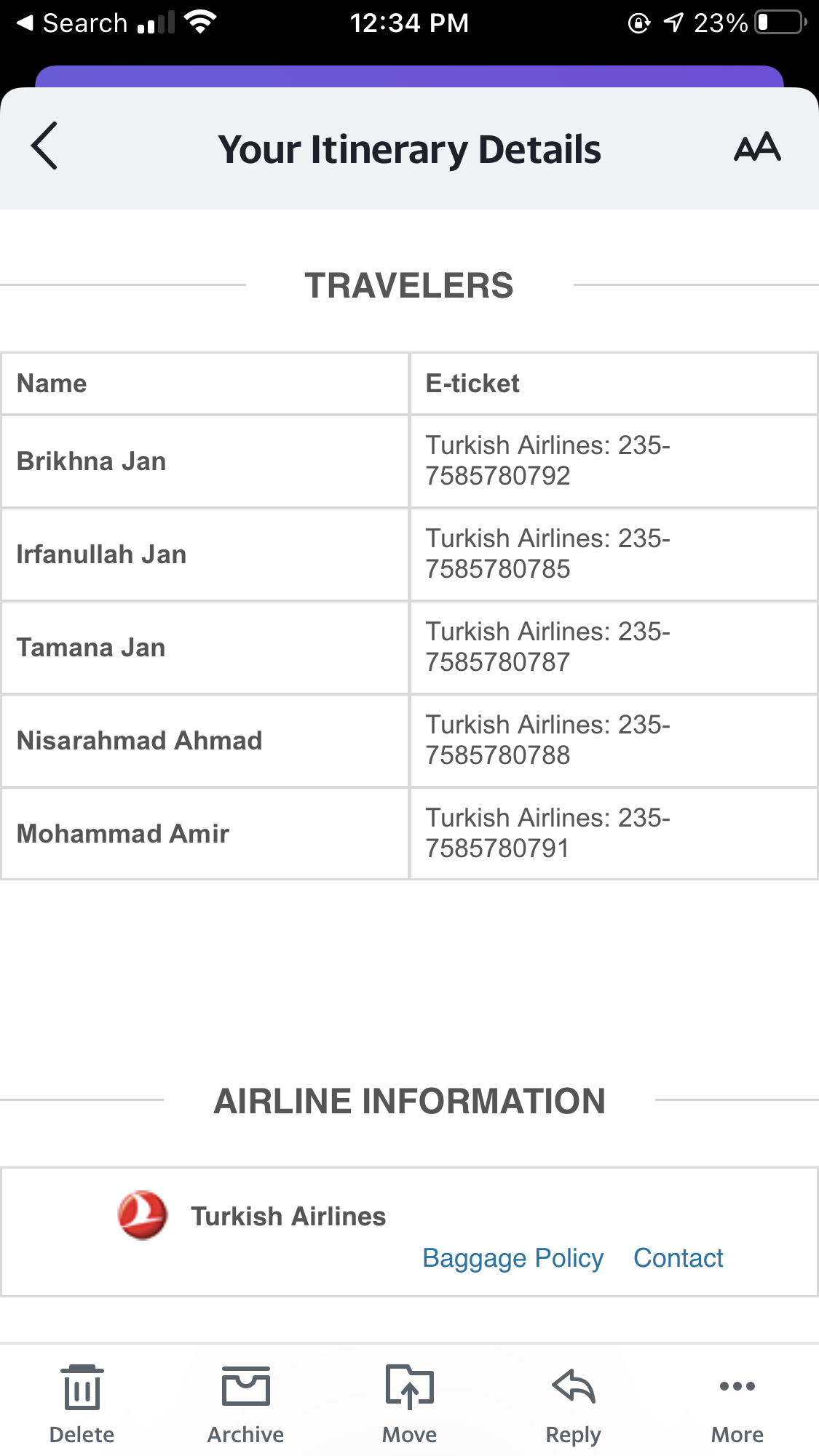Tap the back chevron arrow
This screenshot has height=1456, width=819.
(45, 146)
